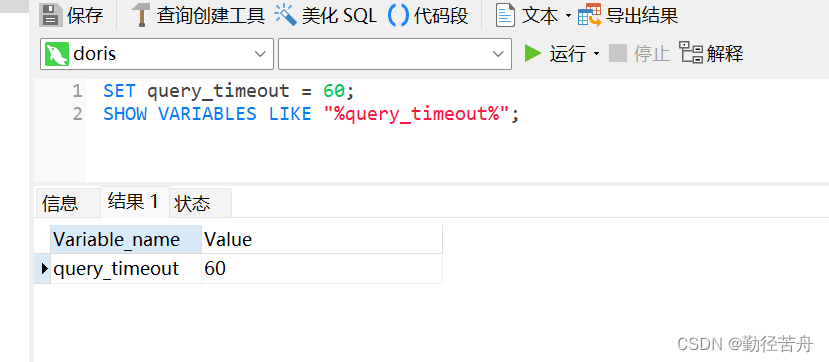Expand the text 文本 dropdown arrow
Image resolution: width=829 pixels, height=362 pixels.
pos(568,16)
